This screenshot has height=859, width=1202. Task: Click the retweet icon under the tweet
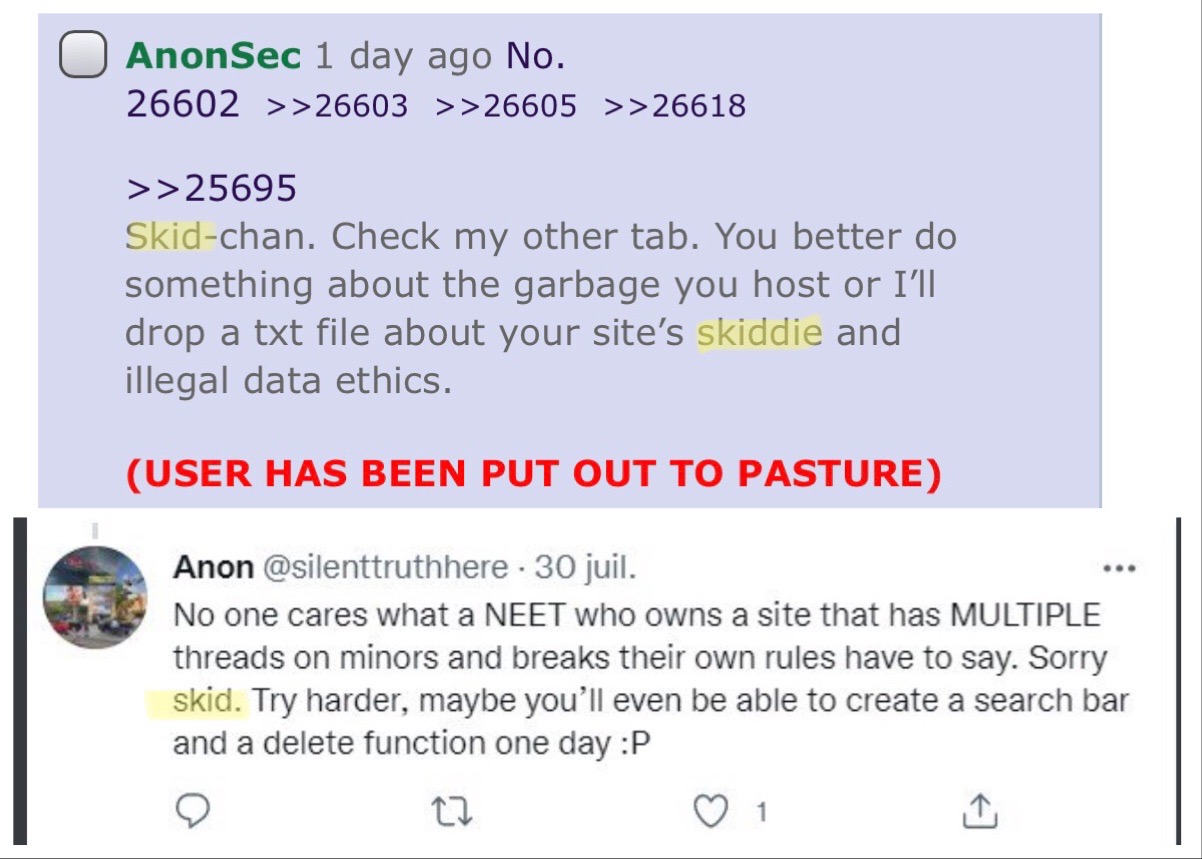[x=454, y=813]
